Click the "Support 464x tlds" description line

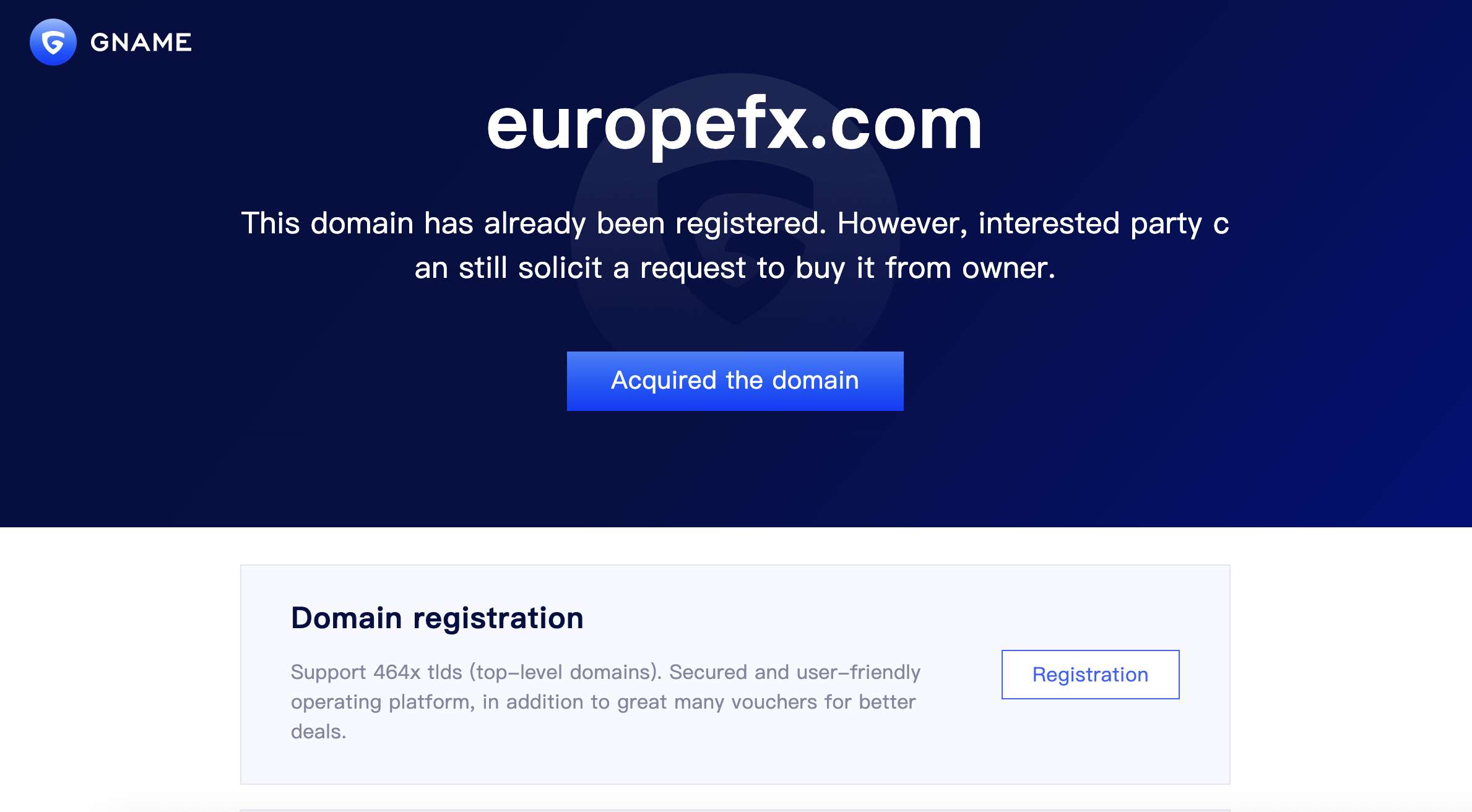tap(605, 672)
